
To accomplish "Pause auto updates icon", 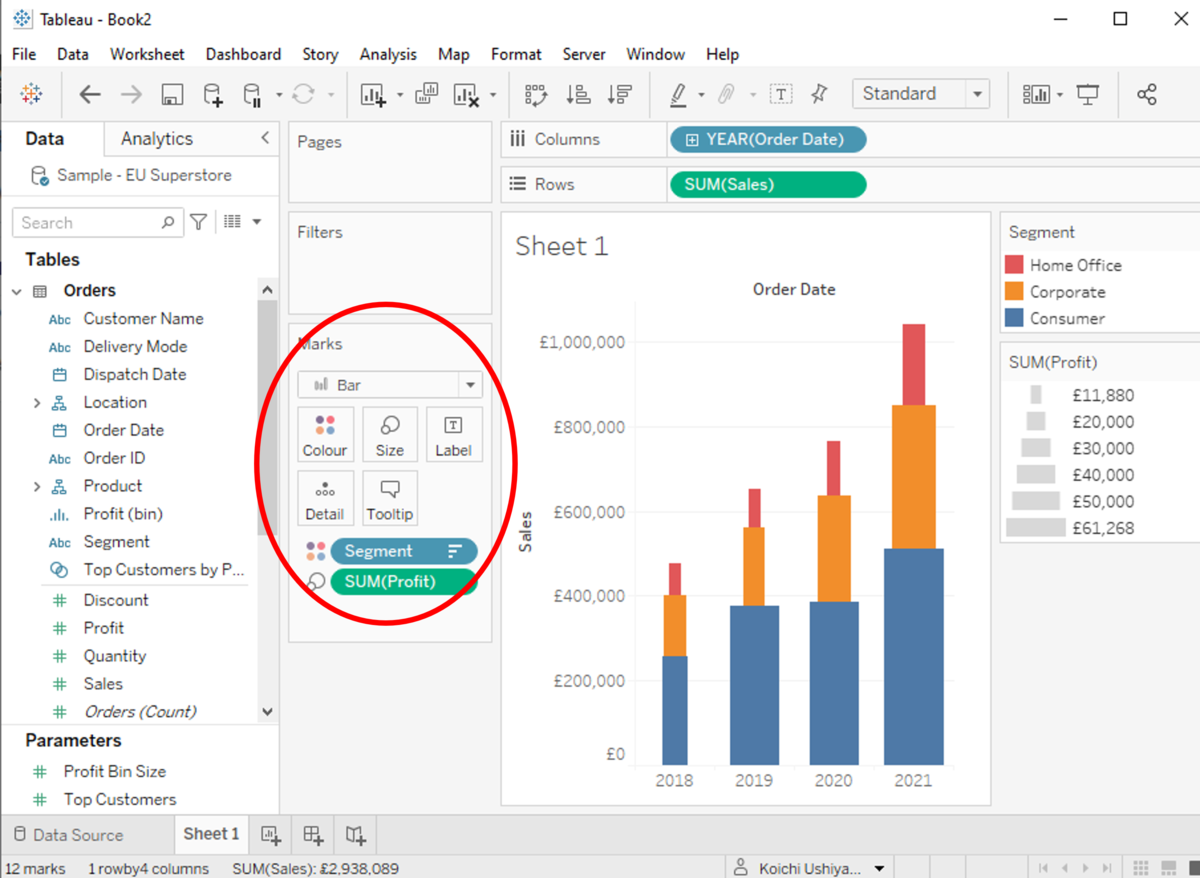I will click(x=252, y=95).
